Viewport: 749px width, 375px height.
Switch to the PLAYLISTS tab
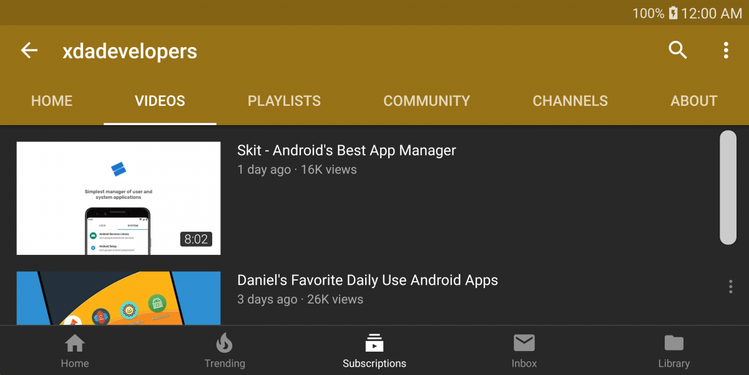(284, 101)
